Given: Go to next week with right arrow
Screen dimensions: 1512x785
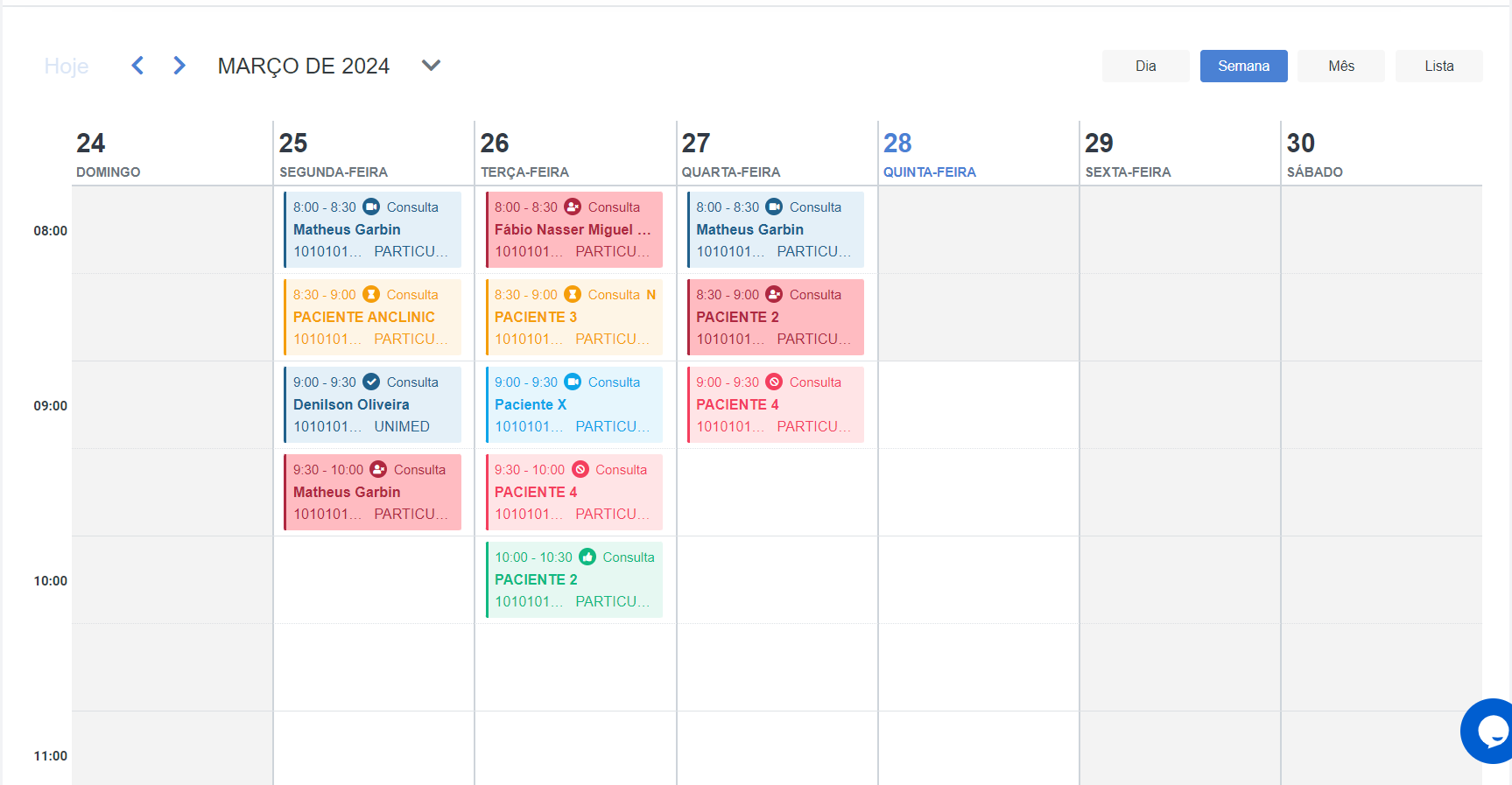Looking at the screenshot, I should 179,66.
